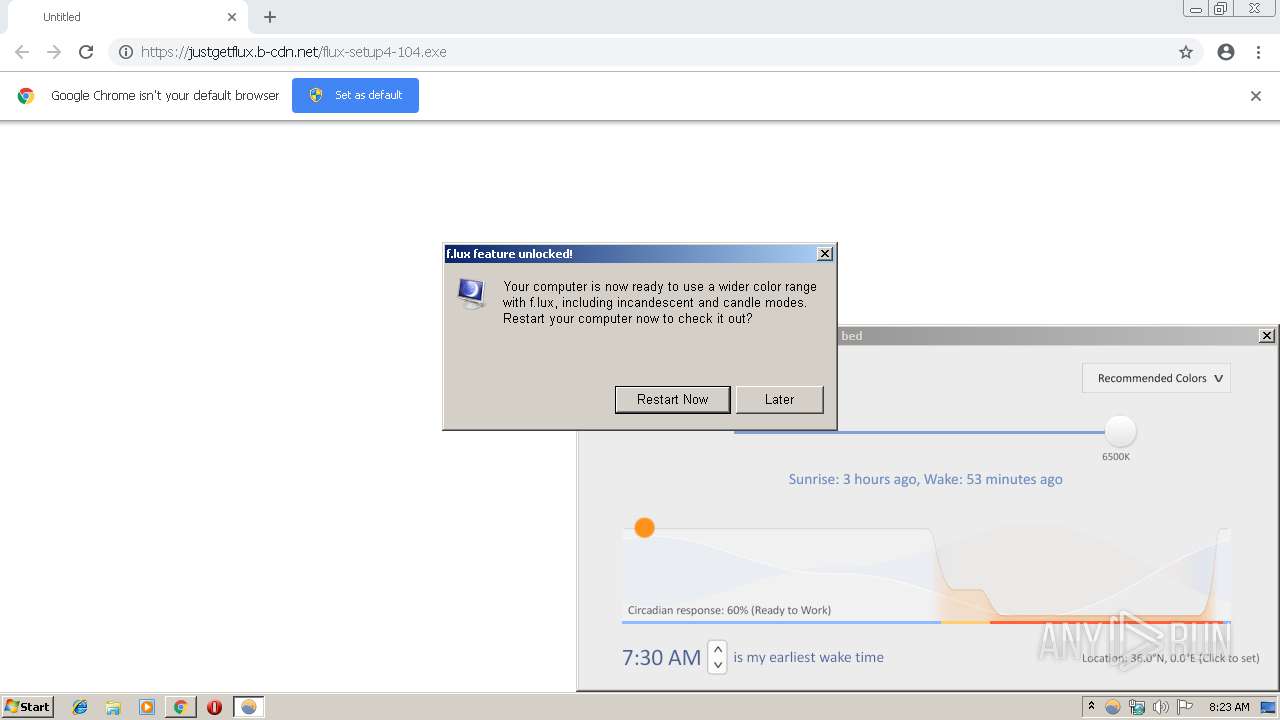Click the Restart Now button
The width and height of the screenshot is (1280, 720).
[x=672, y=399]
